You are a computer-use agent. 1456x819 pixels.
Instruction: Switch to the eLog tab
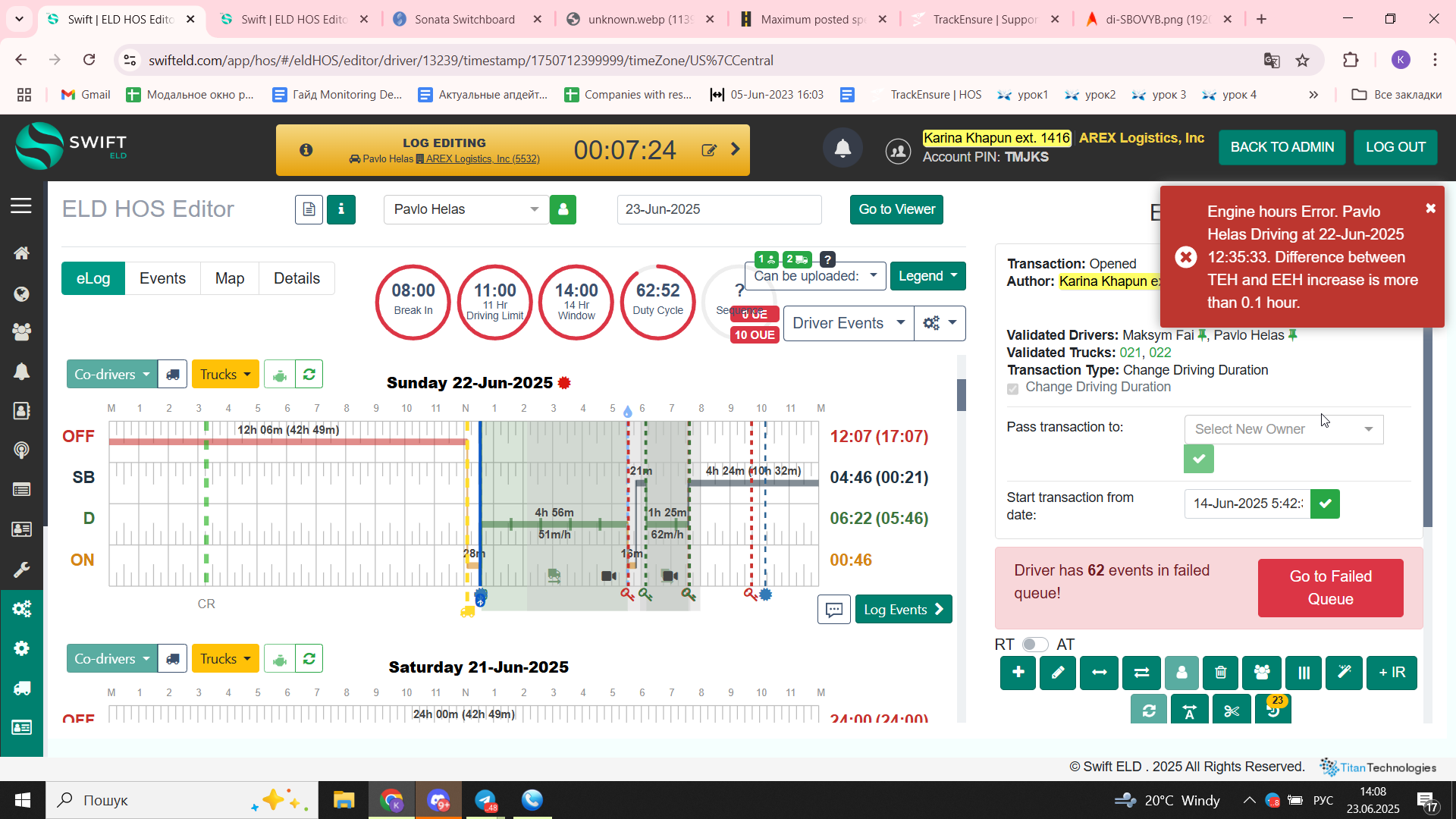pyautogui.click(x=93, y=278)
